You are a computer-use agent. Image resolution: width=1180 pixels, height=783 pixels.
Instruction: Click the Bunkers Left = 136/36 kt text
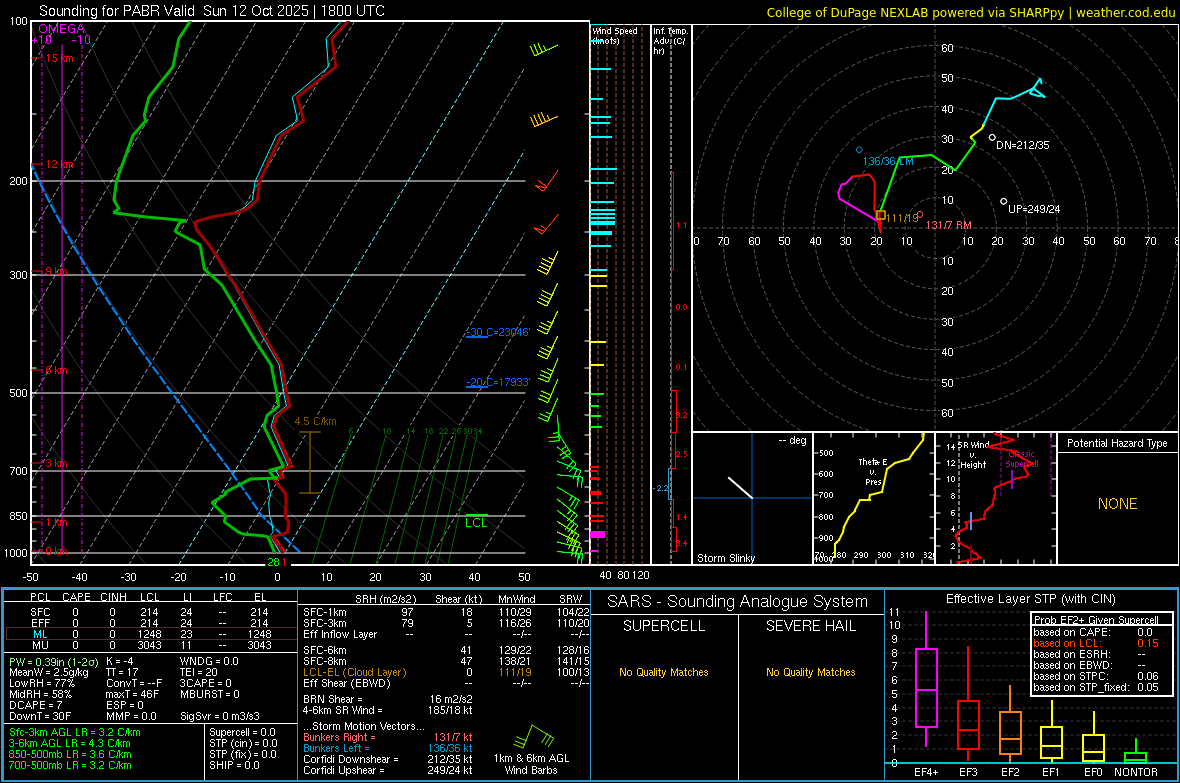click(x=388, y=748)
